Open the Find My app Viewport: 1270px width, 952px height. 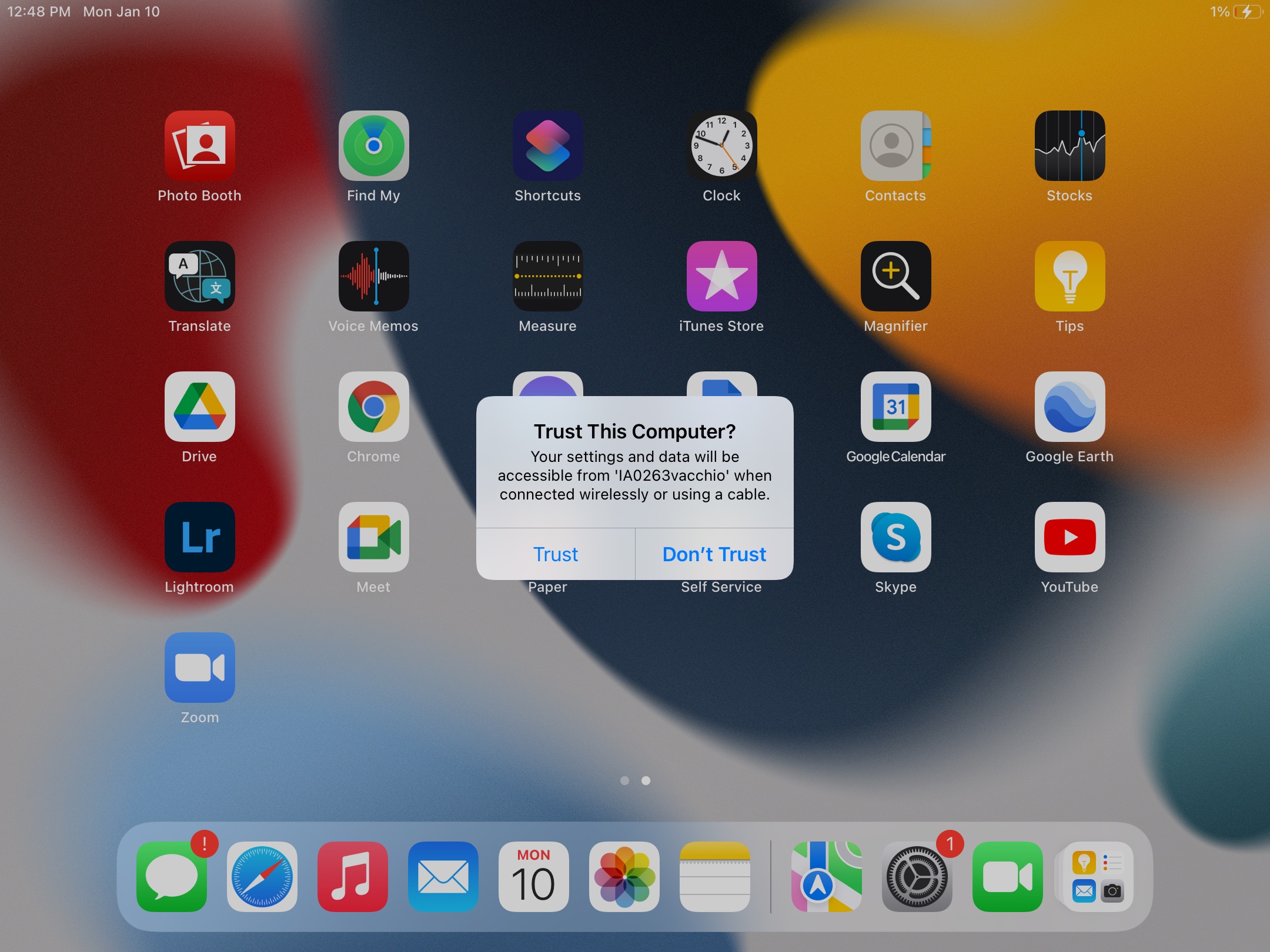pos(373,146)
